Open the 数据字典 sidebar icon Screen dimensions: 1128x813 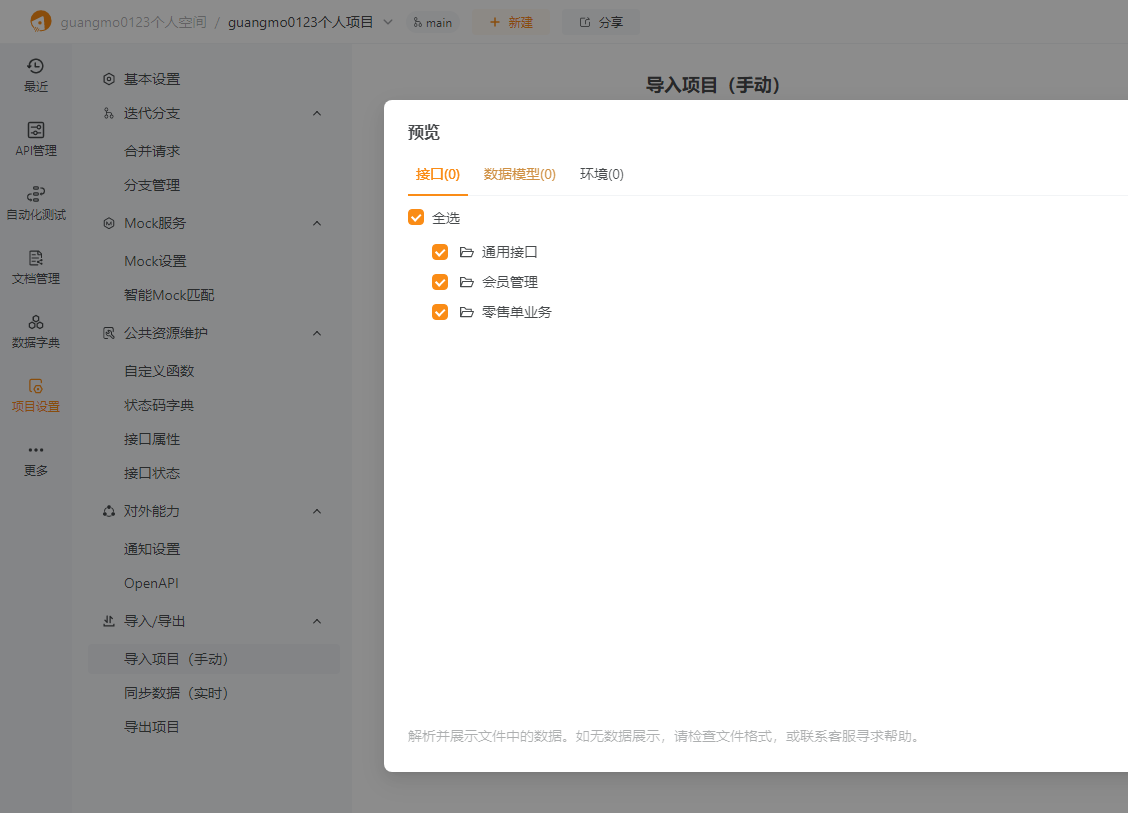coord(36,322)
